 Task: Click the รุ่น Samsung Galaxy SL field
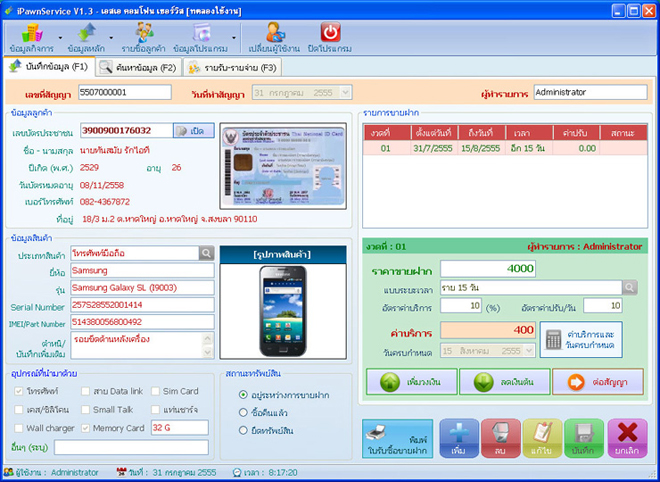pyautogui.click(x=142, y=288)
